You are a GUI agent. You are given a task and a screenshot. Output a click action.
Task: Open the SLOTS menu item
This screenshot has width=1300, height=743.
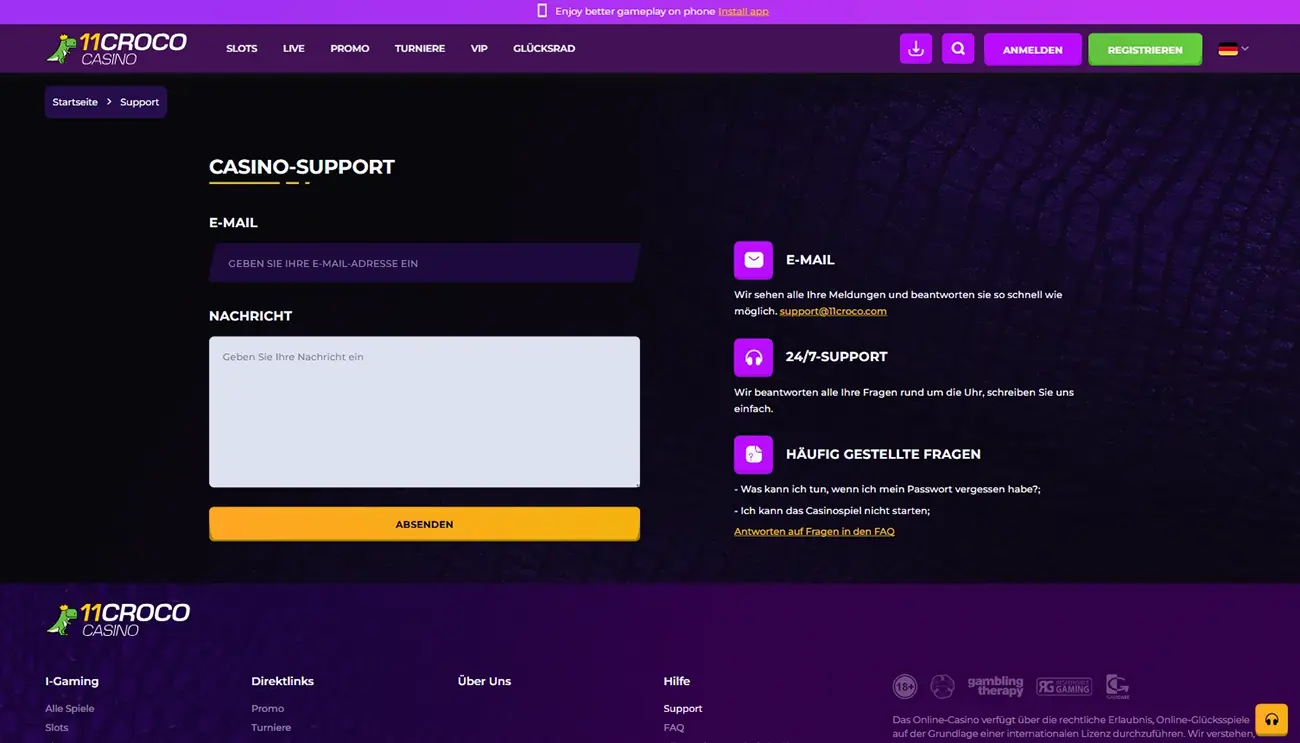(241, 48)
